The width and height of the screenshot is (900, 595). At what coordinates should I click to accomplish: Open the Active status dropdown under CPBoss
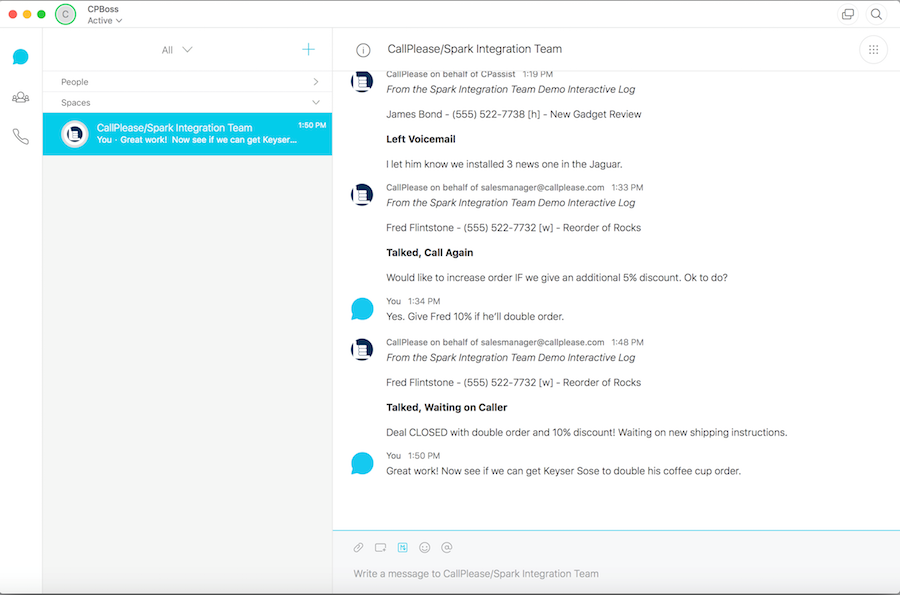104,20
